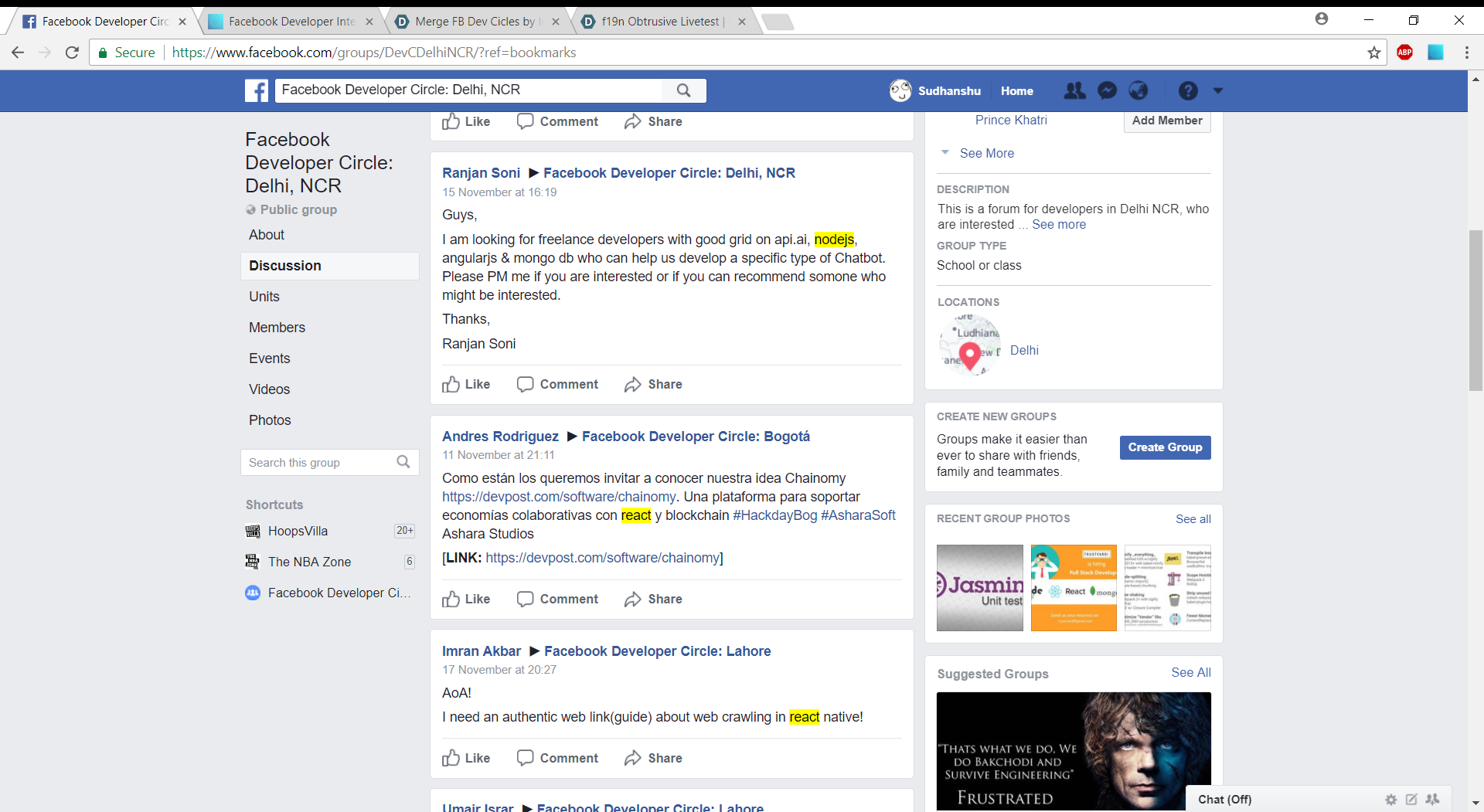Open Jasmine Unit test photo thumbnail
Image resolution: width=1484 pixels, height=812 pixels.
coord(980,588)
